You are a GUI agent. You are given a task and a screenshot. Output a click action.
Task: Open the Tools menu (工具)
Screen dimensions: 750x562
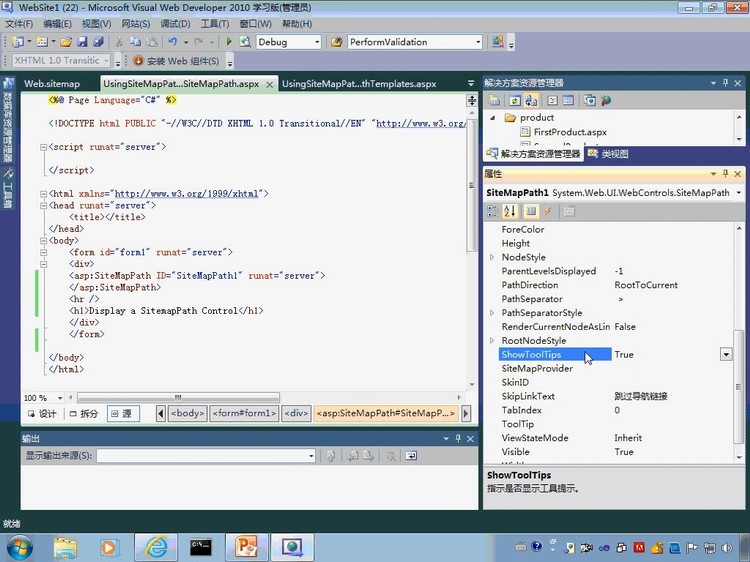point(215,24)
